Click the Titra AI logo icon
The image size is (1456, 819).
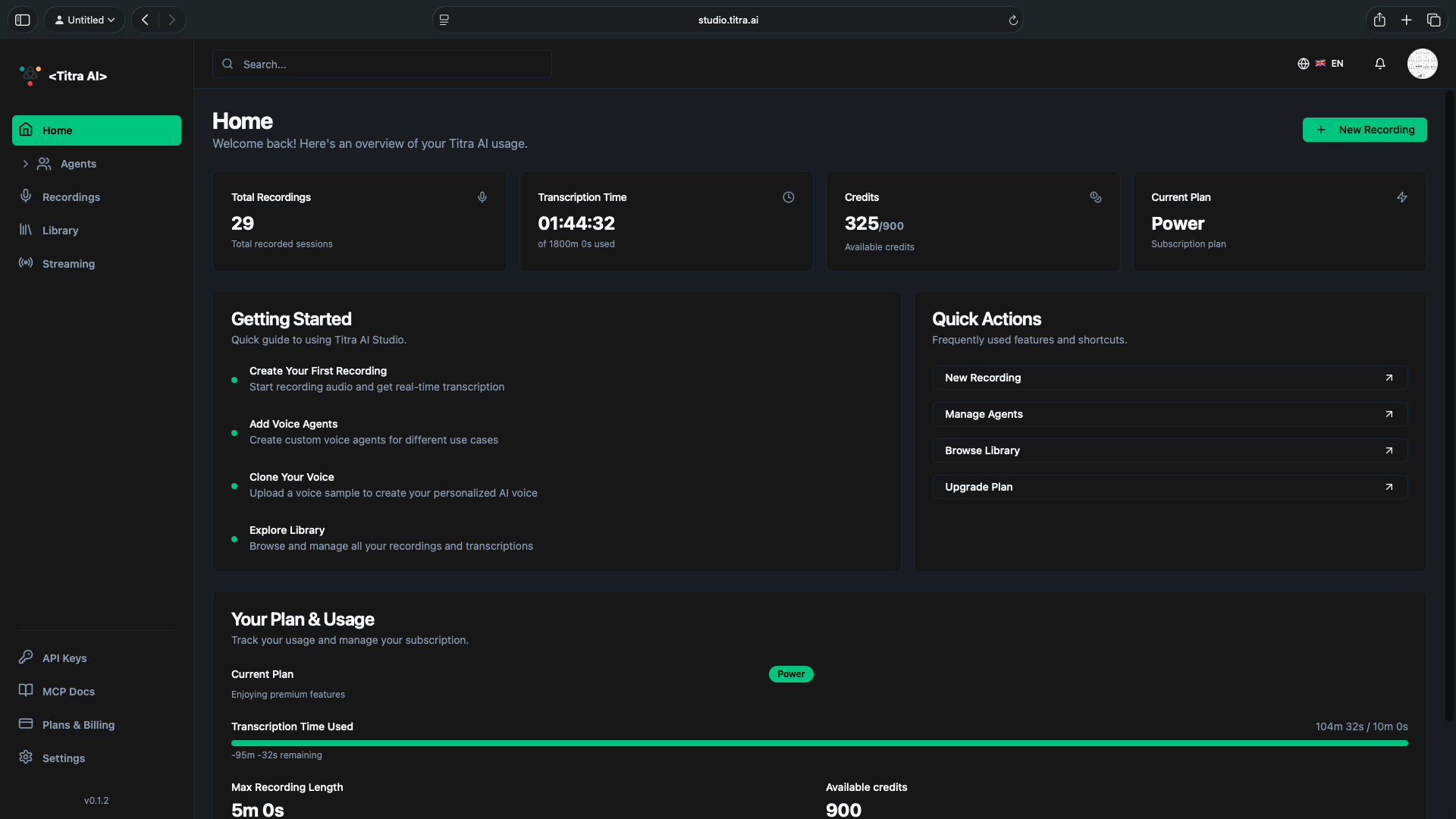(30, 75)
